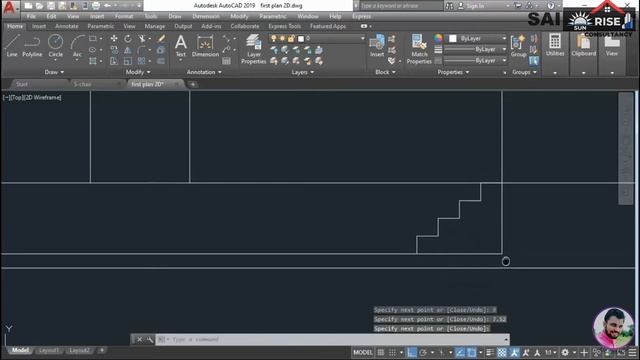Toggle 2D object snap in status bar
This screenshot has width=640, height=360.
pyautogui.click(x=471, y=352)
